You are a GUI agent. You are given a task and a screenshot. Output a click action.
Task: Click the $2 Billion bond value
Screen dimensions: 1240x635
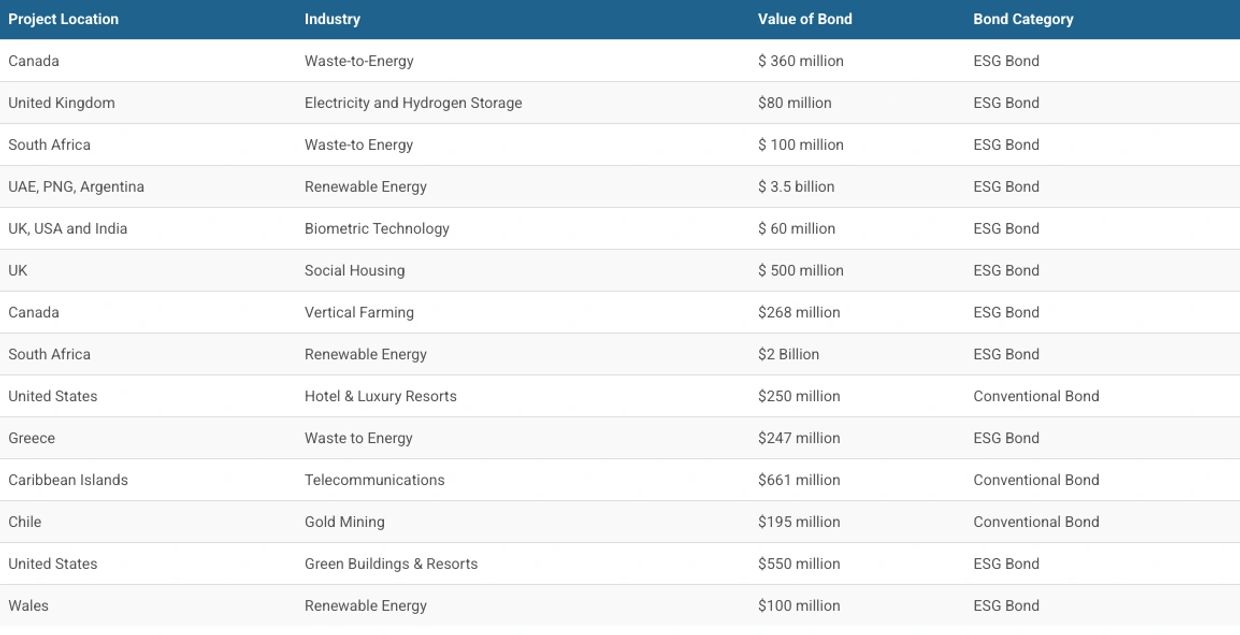tap(788, 355)
